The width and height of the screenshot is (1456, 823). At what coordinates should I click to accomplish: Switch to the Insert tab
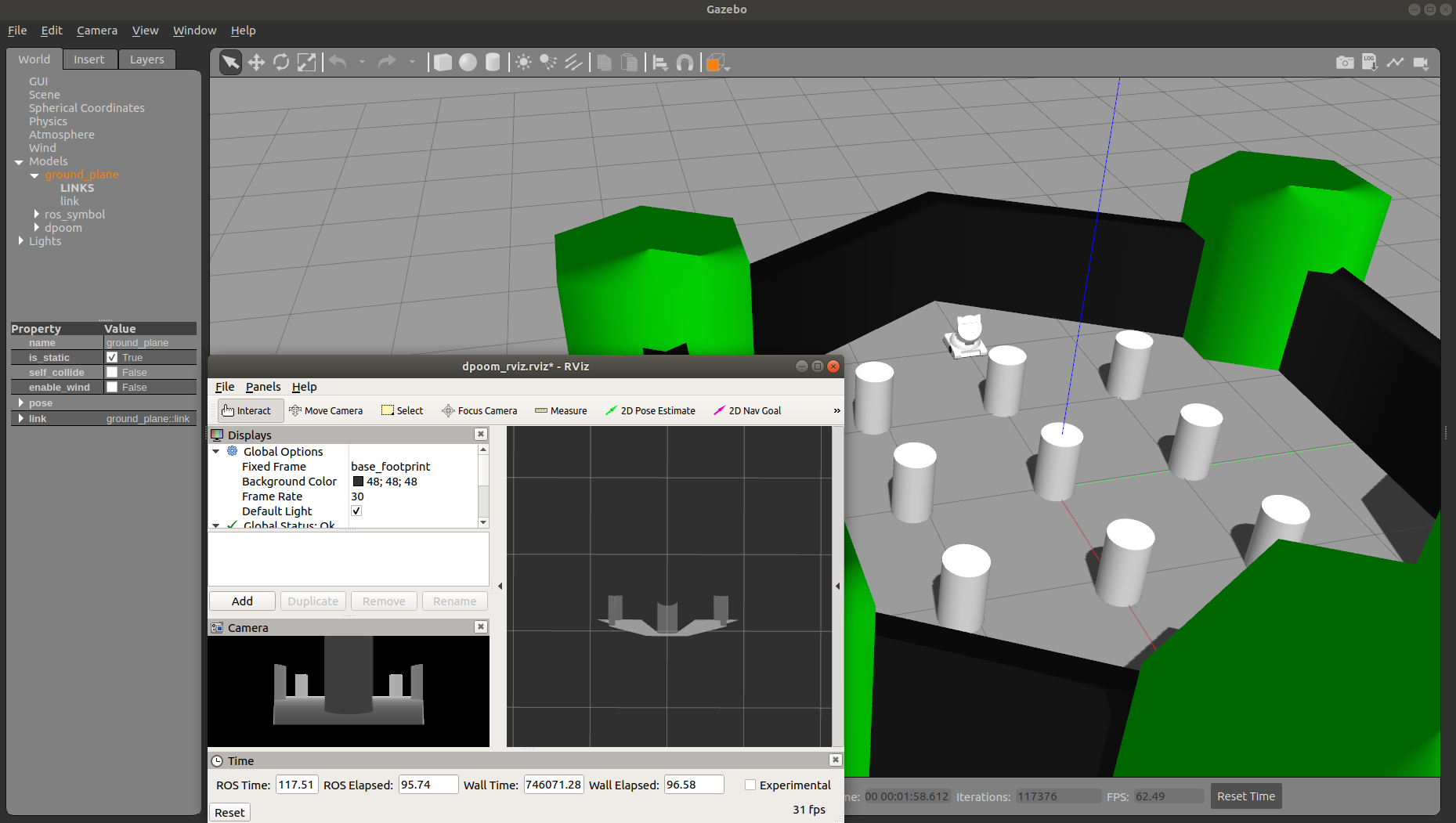[89, 60]
